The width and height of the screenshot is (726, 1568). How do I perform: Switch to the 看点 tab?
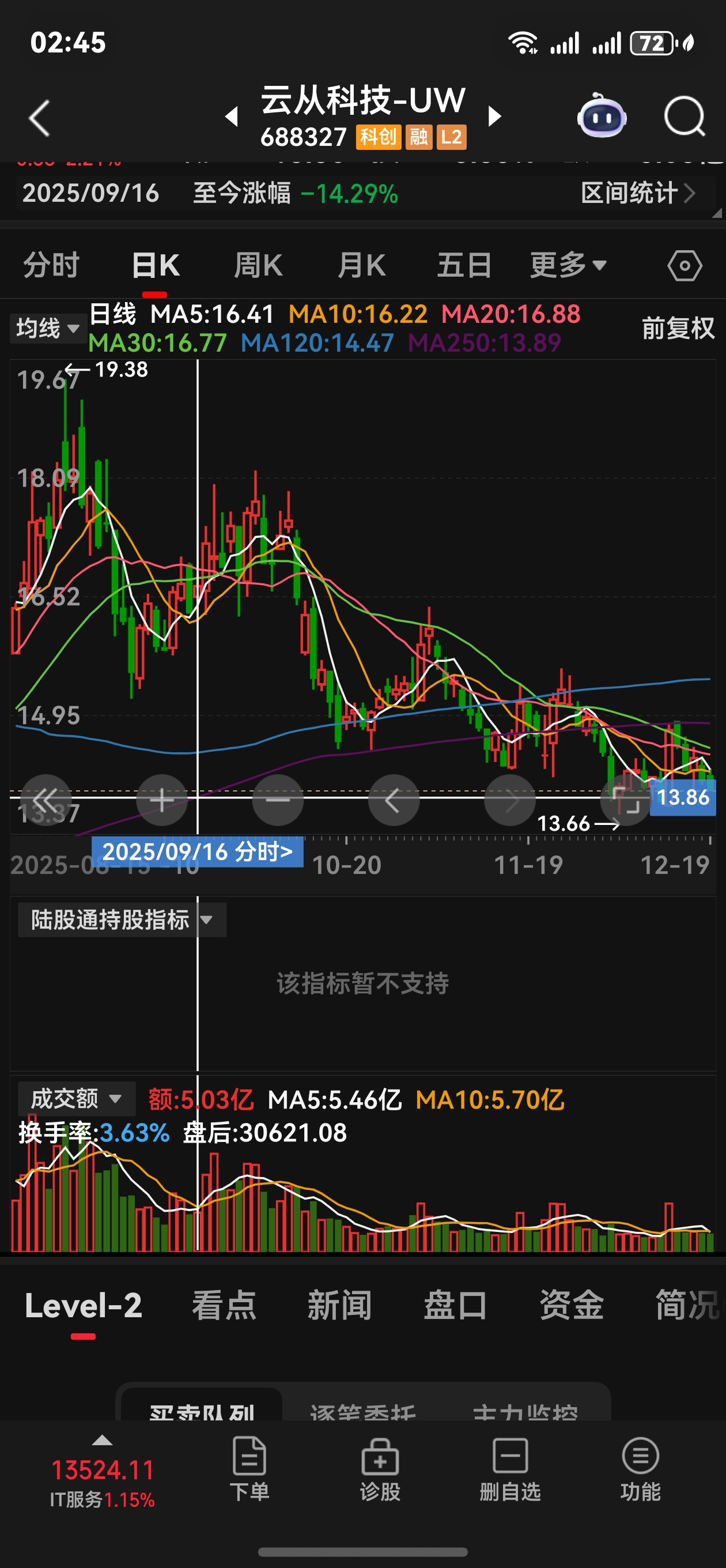click(224, 1306)
